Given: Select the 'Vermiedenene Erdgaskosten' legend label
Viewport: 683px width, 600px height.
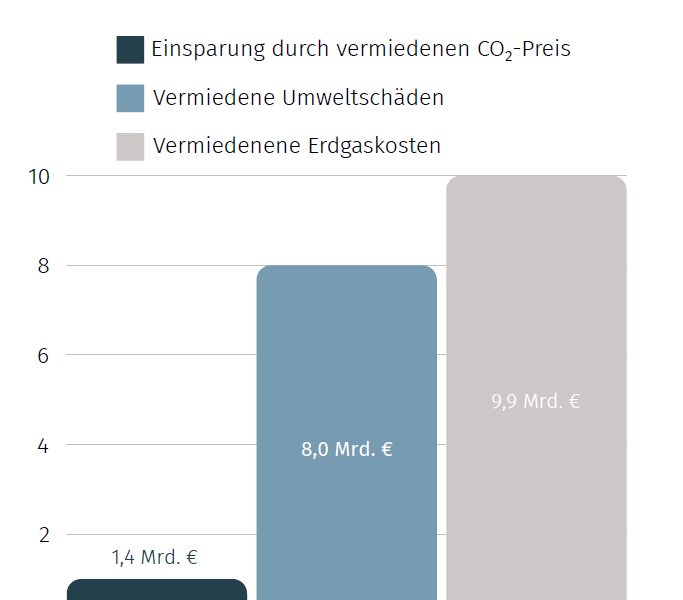Looking at the screenshot, I should pyautogui.click(x=297, y=146).
